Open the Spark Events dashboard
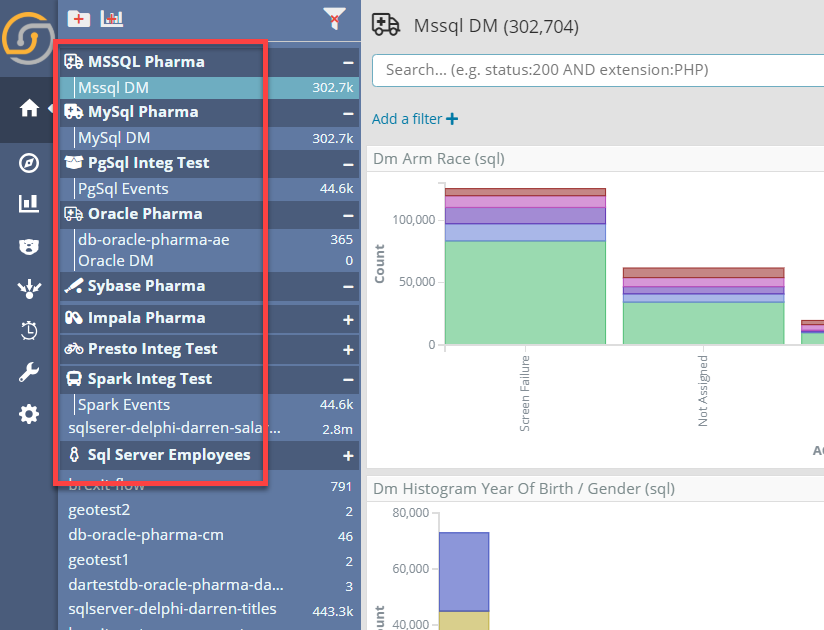This screenshot has height=630, width=824. click(209, 405)
